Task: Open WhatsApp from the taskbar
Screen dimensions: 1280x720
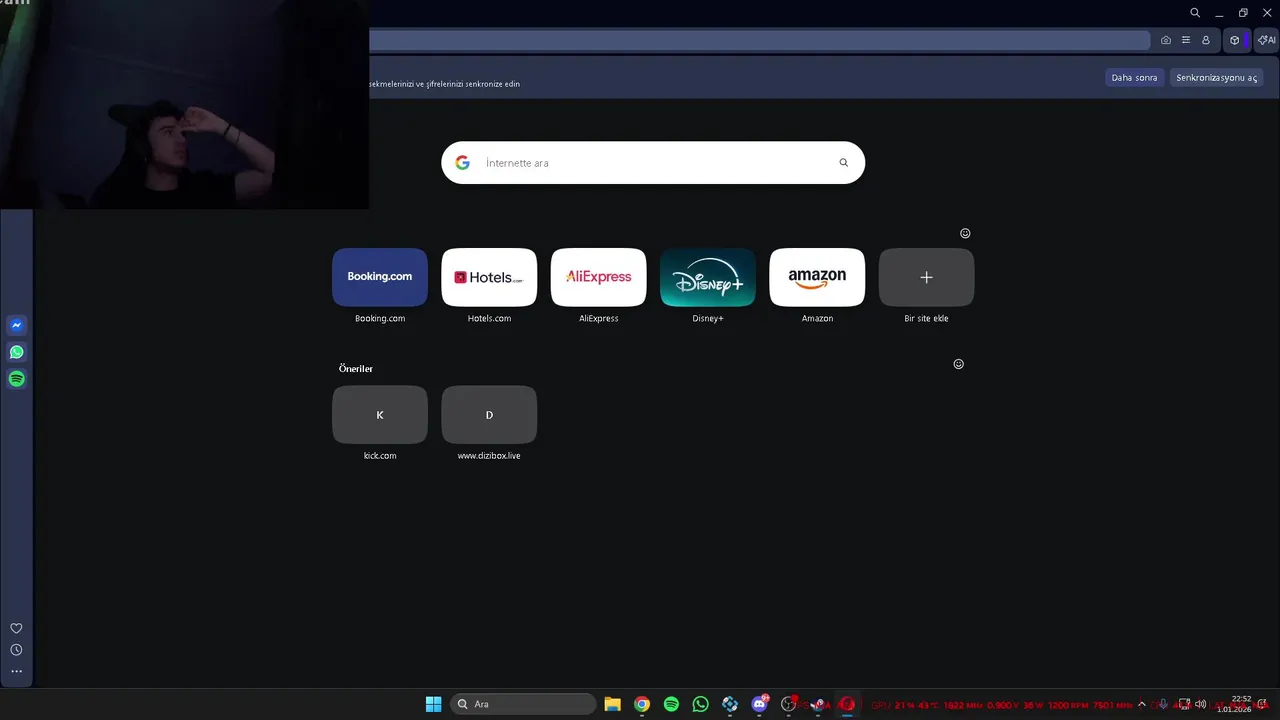Action: (x=700, y=704)
